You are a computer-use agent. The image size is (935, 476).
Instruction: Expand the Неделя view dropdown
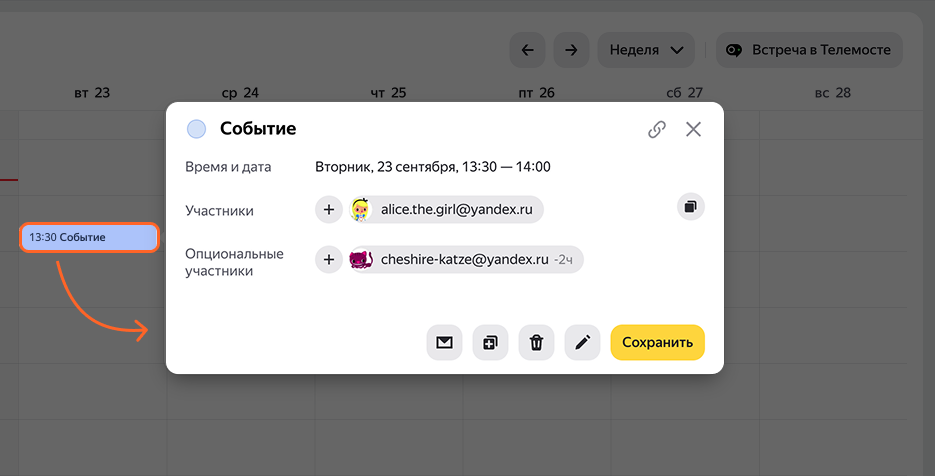(x=646, y=50)
